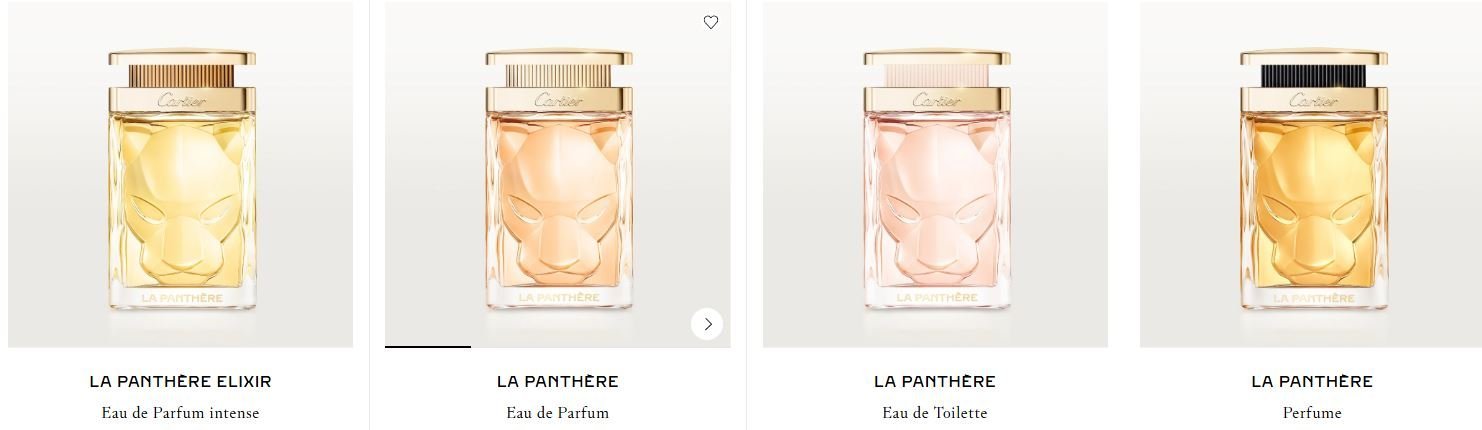The width and height of the screenshot is (1482, 430).
Task: Click the copper ribbed cap of Elixir bottle
Action: 181,76
